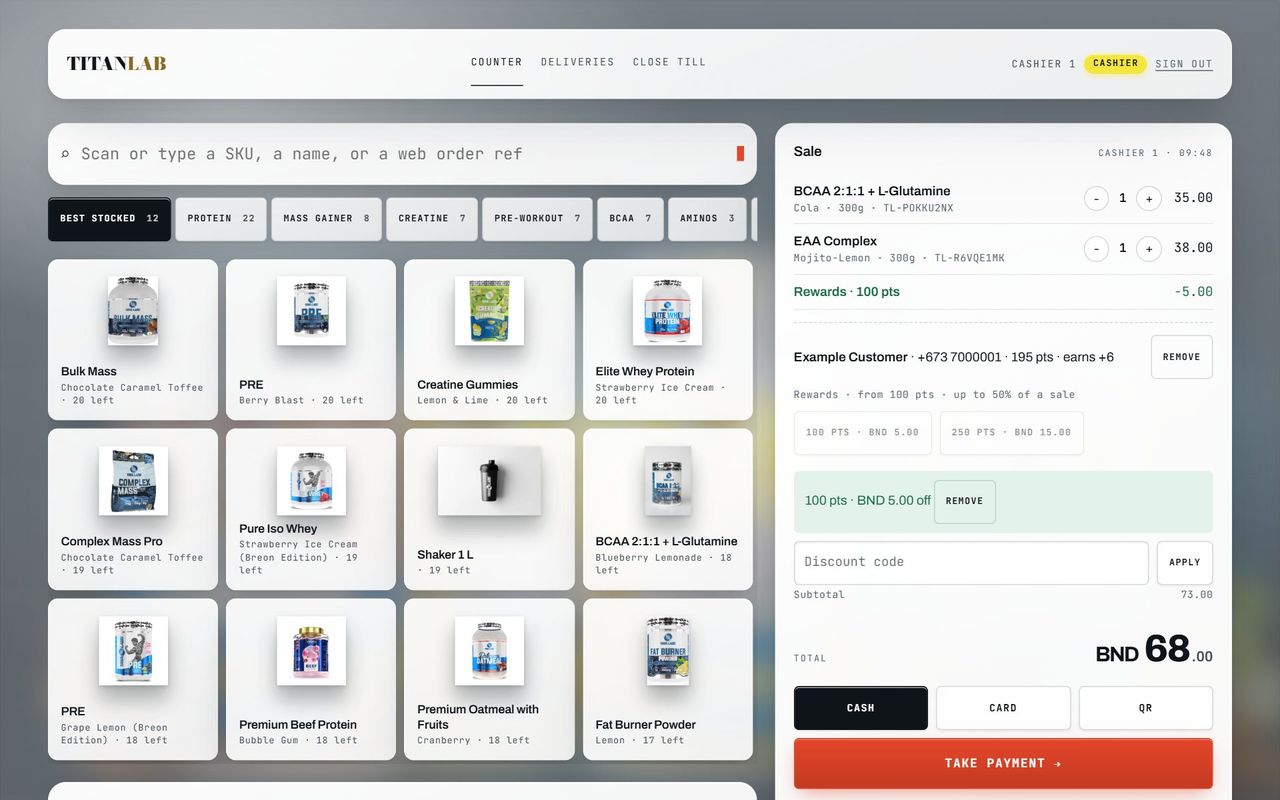This screenshot has width=1280, height=800.
Task: Add Premium Oatmeal with Fruits
Action: [489, 679]
